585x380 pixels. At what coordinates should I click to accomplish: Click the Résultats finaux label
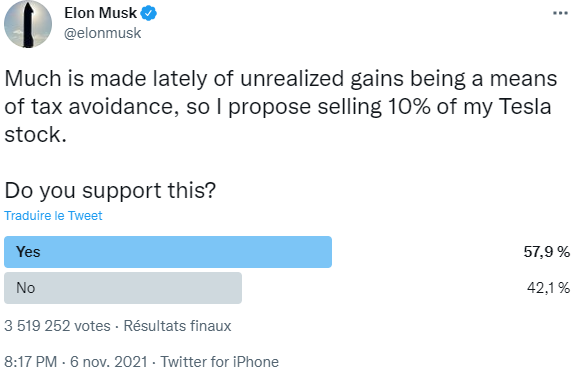click(x=177, y=326)
